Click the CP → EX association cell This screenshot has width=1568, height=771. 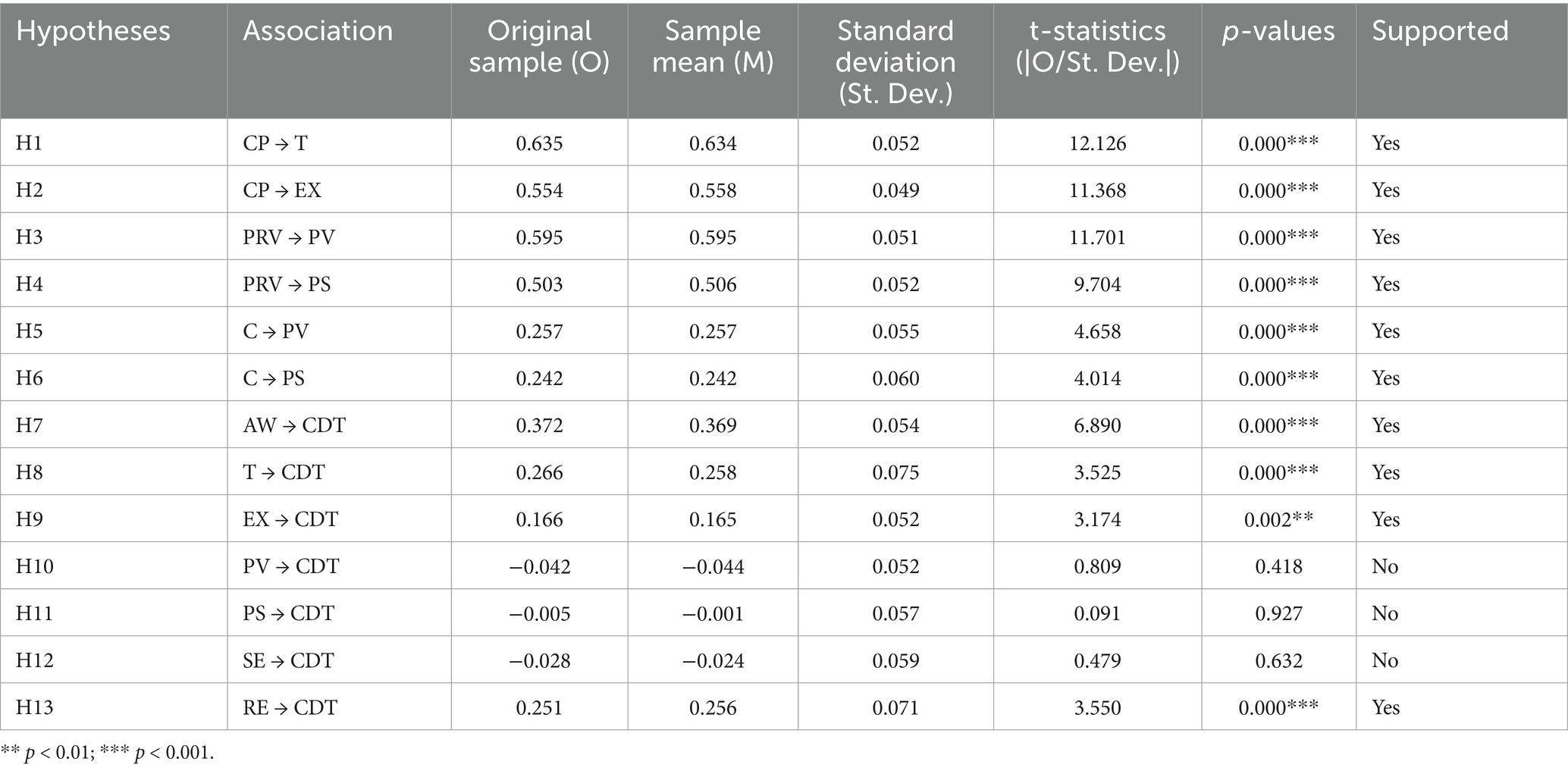point(282,190)
